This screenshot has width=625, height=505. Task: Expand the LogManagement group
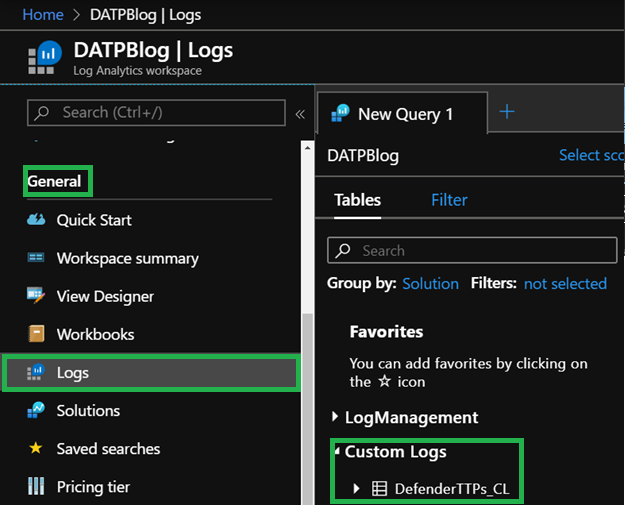tap(335, 417)
